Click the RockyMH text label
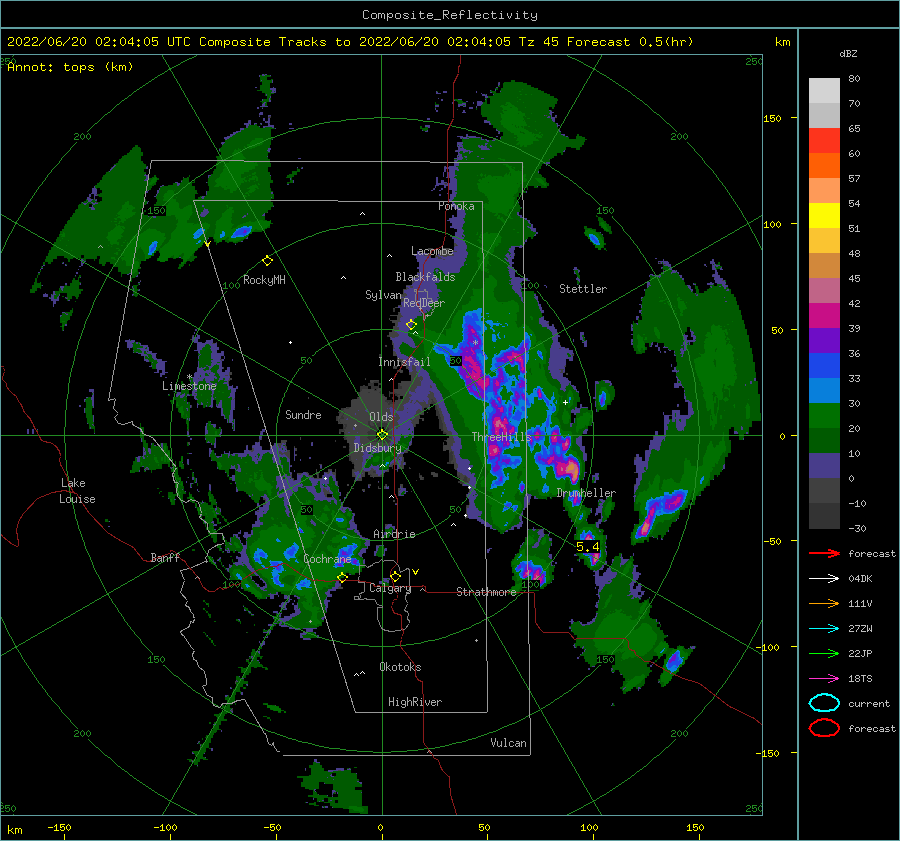The image size is (900, 841). [264, 280]
